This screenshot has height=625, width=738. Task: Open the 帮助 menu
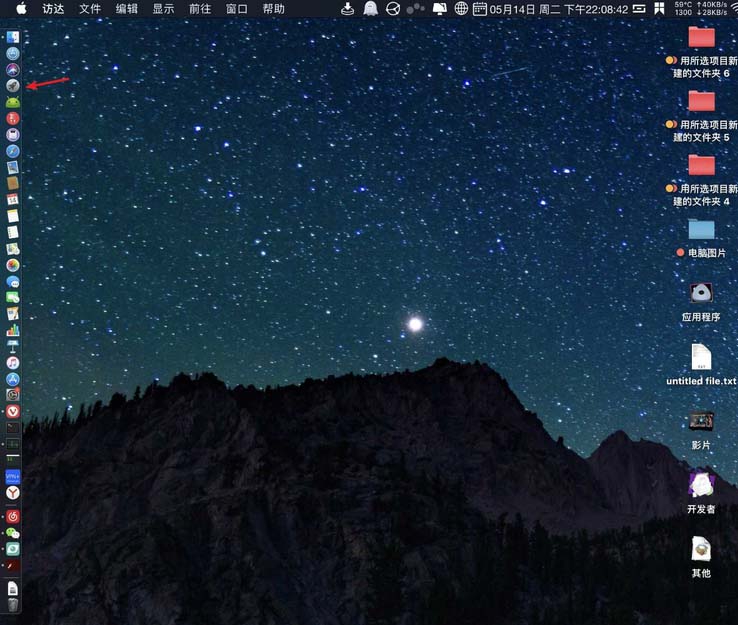click(x=273, y=8)
